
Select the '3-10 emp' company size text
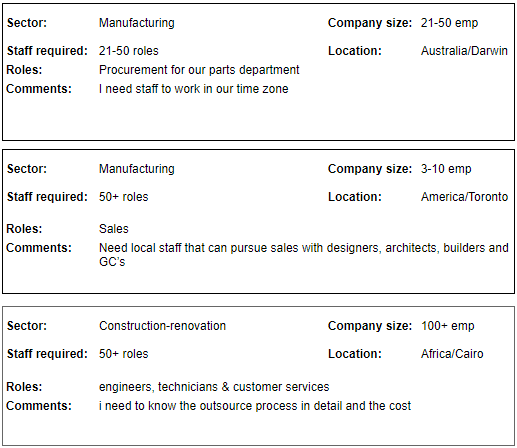[x=446, y=169]
